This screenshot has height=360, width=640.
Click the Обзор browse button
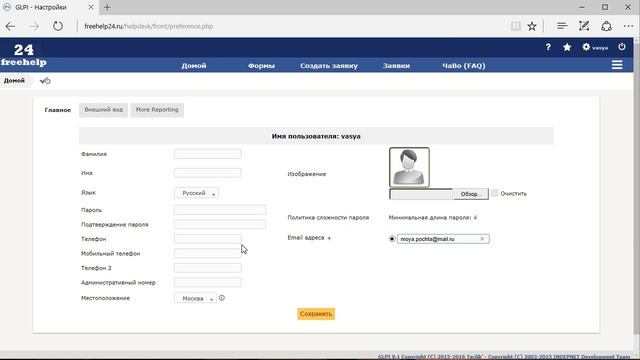tap(471, 194)
